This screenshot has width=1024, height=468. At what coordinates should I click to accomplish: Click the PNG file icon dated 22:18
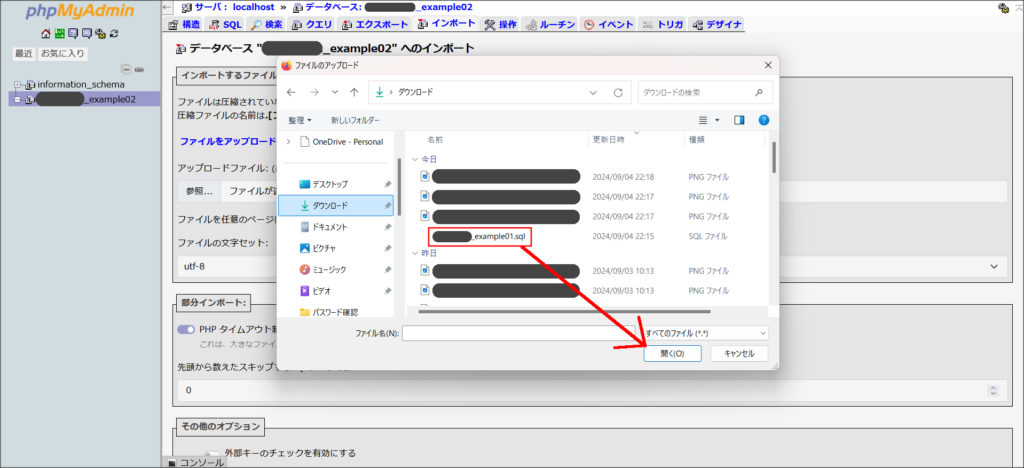click(x=425, y=176)
